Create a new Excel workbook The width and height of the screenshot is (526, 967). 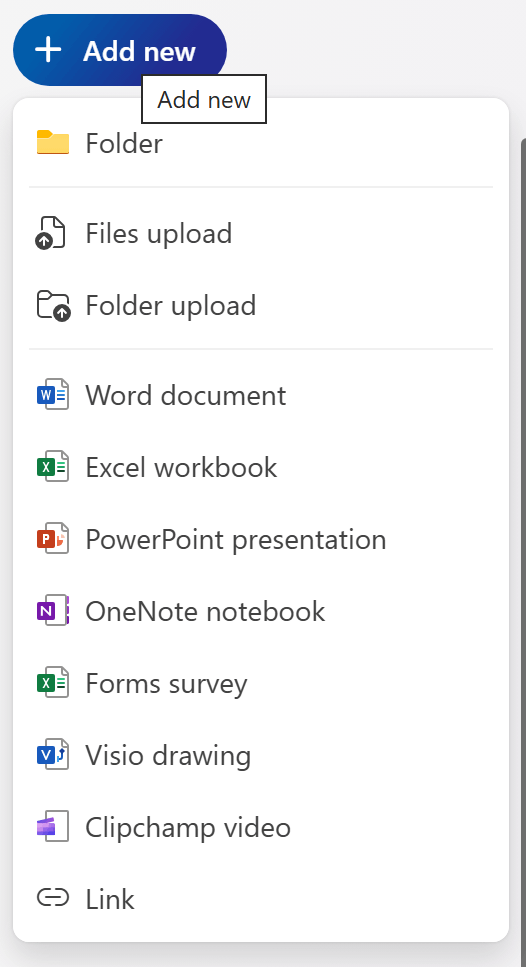click(261, 467)
